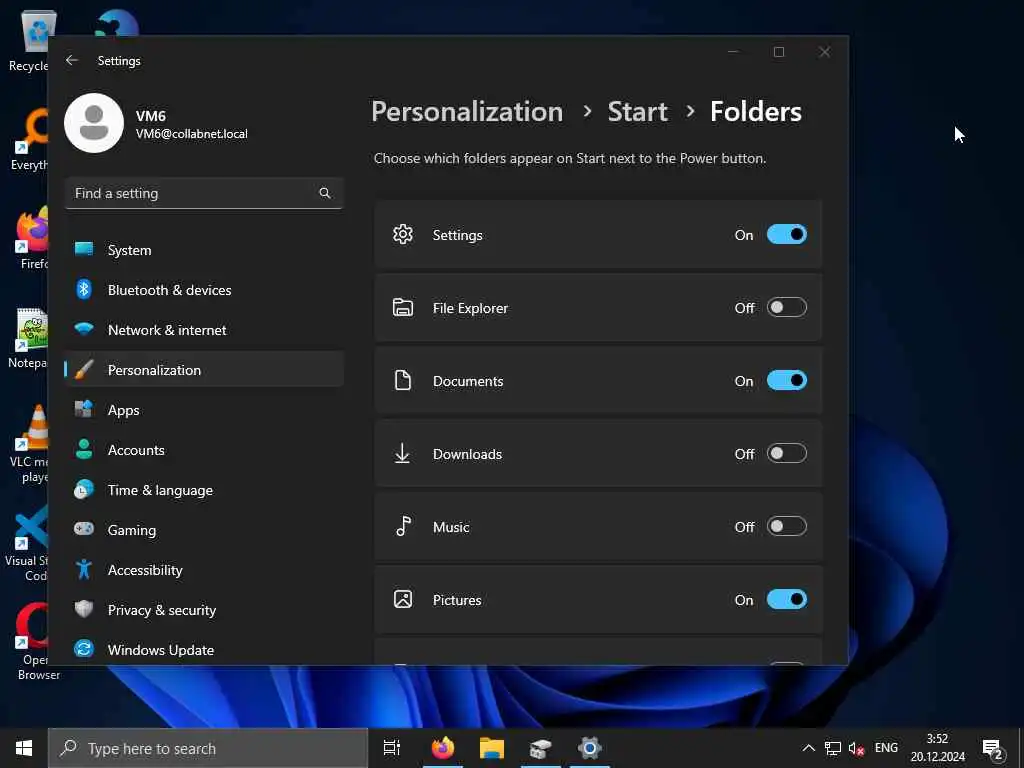Click the Windows Update sync icon
This screenshot has width=1024, height=768.
[x=84, y=648]
